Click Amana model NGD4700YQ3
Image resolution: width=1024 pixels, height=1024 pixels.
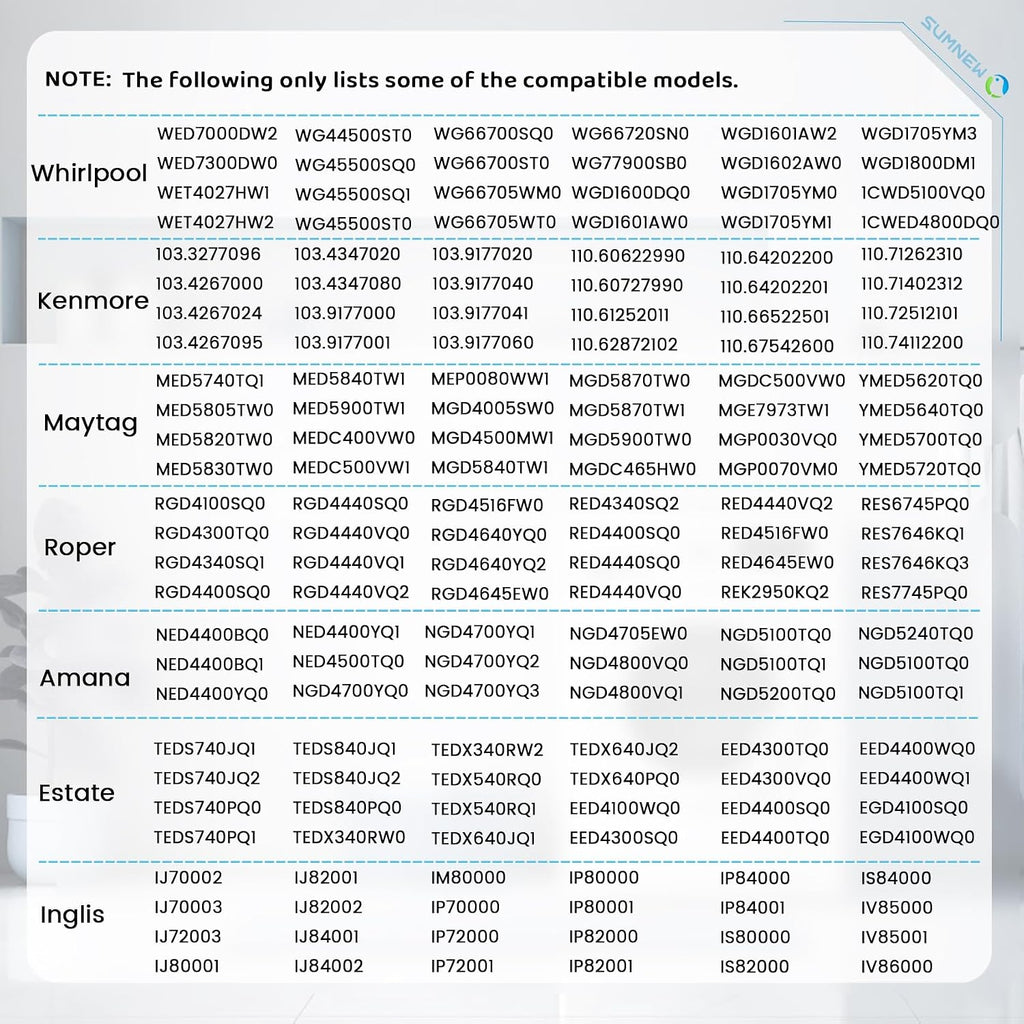[x=482, y=691]
